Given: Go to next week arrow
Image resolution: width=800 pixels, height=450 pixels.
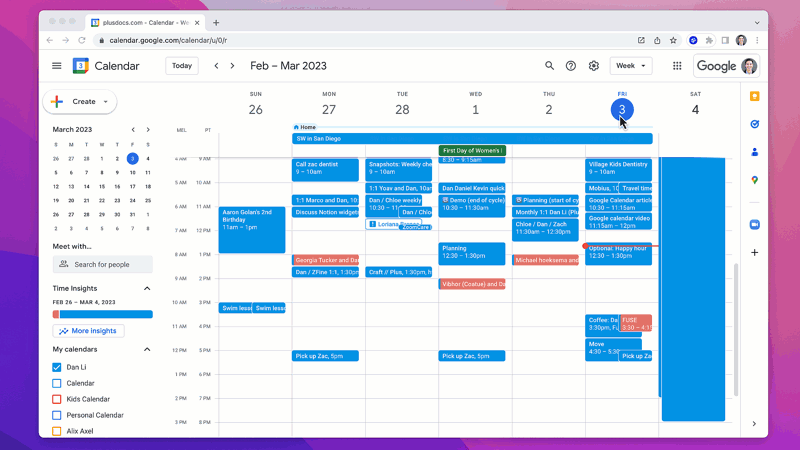Looking at the screenshot, I should (x=232, y=66).
